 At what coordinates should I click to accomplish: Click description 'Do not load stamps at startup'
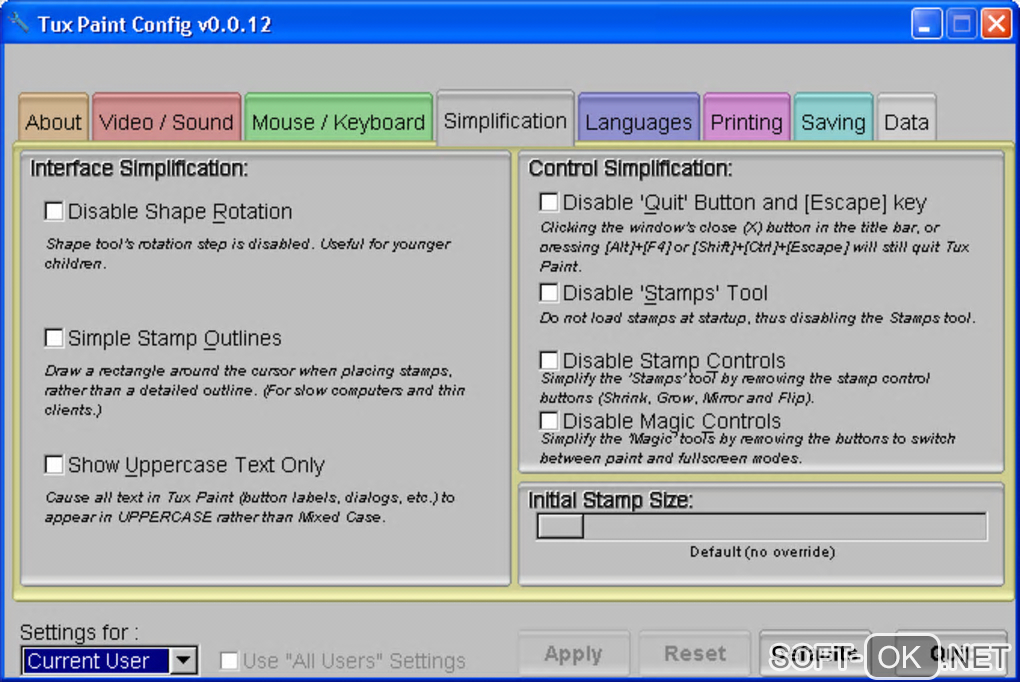click(757, 318)
